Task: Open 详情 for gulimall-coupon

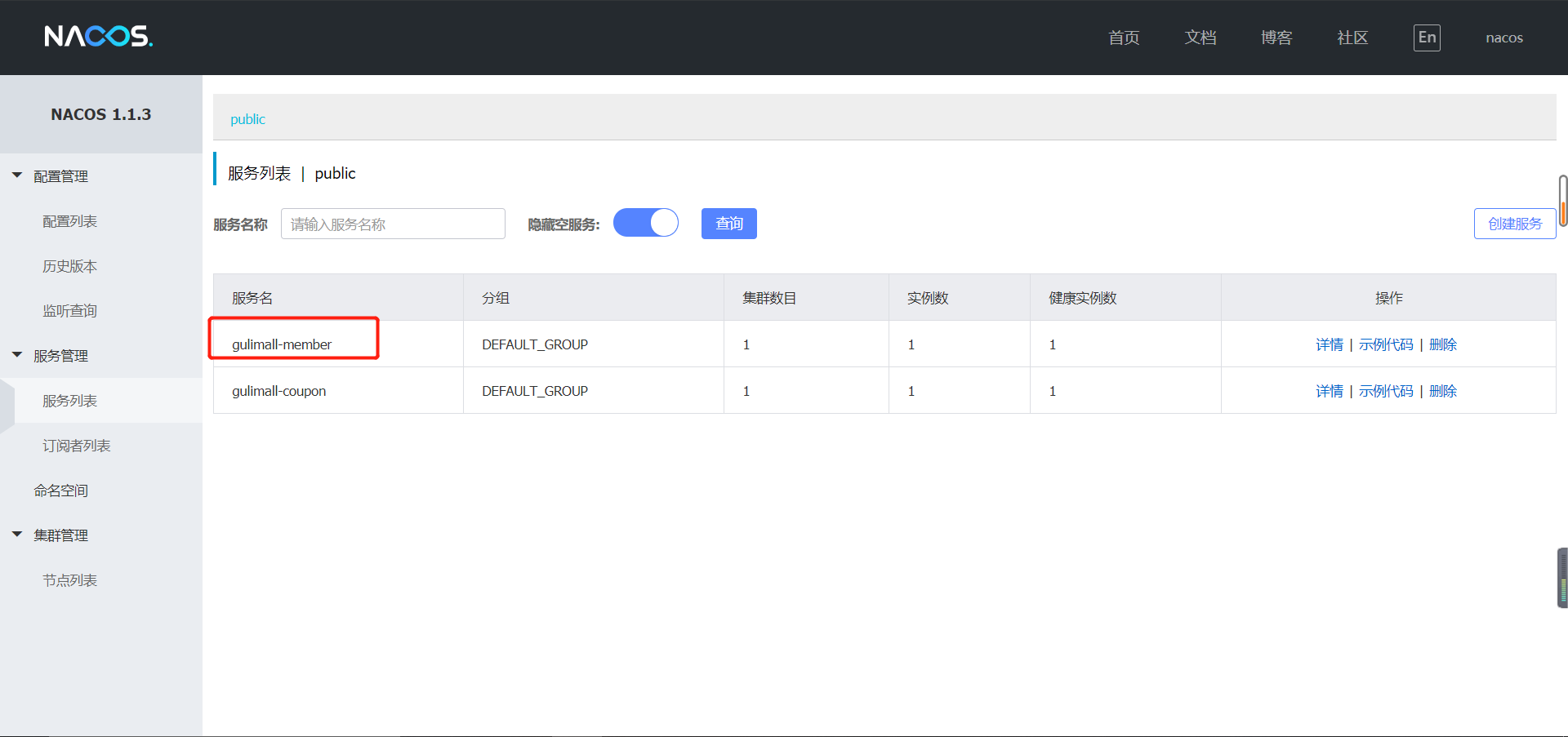Action: click(1330, 391)
